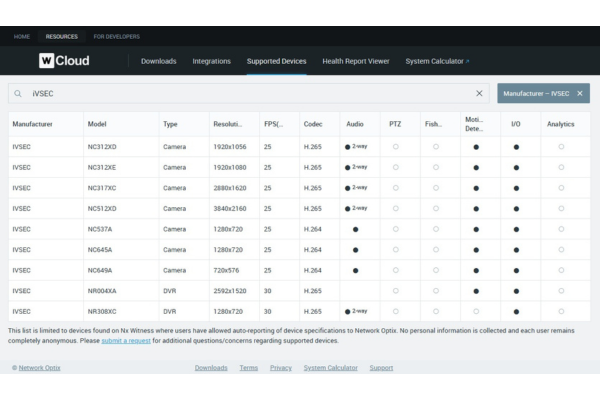Open the footer Privacy link
The height and width of the screenshot is (400, 600).
click(x=281, y=368)
